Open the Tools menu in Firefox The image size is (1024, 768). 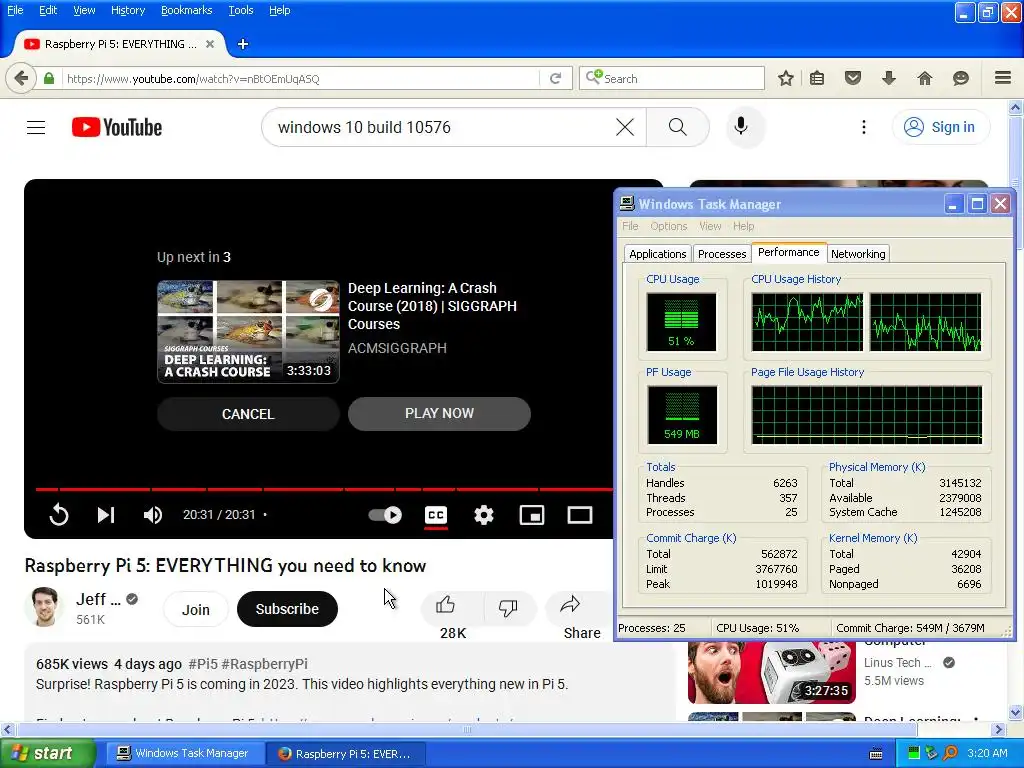pos(241,10)
